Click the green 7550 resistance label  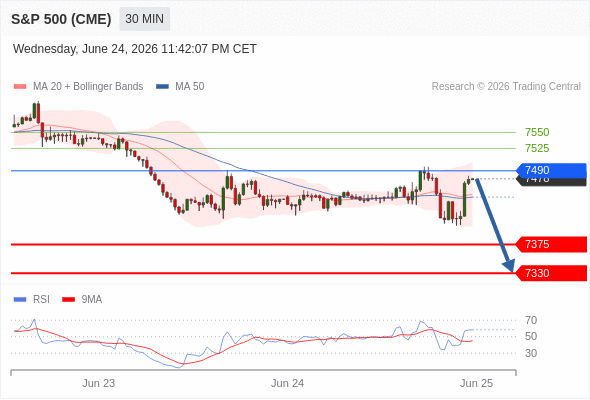click(537, 132)
